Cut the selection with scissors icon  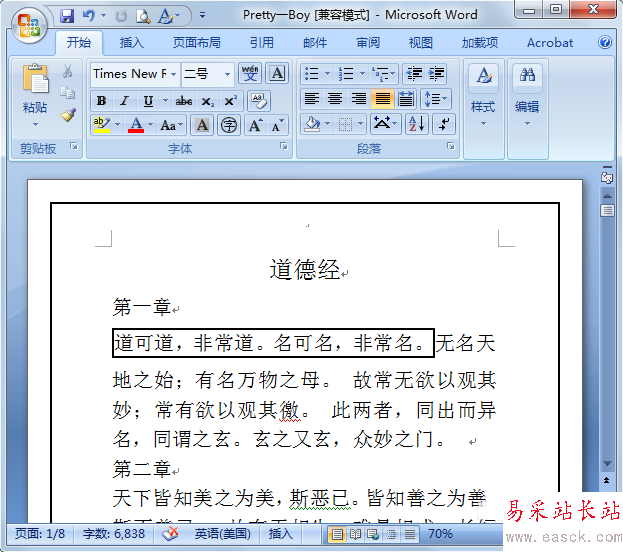pos(68,72)
